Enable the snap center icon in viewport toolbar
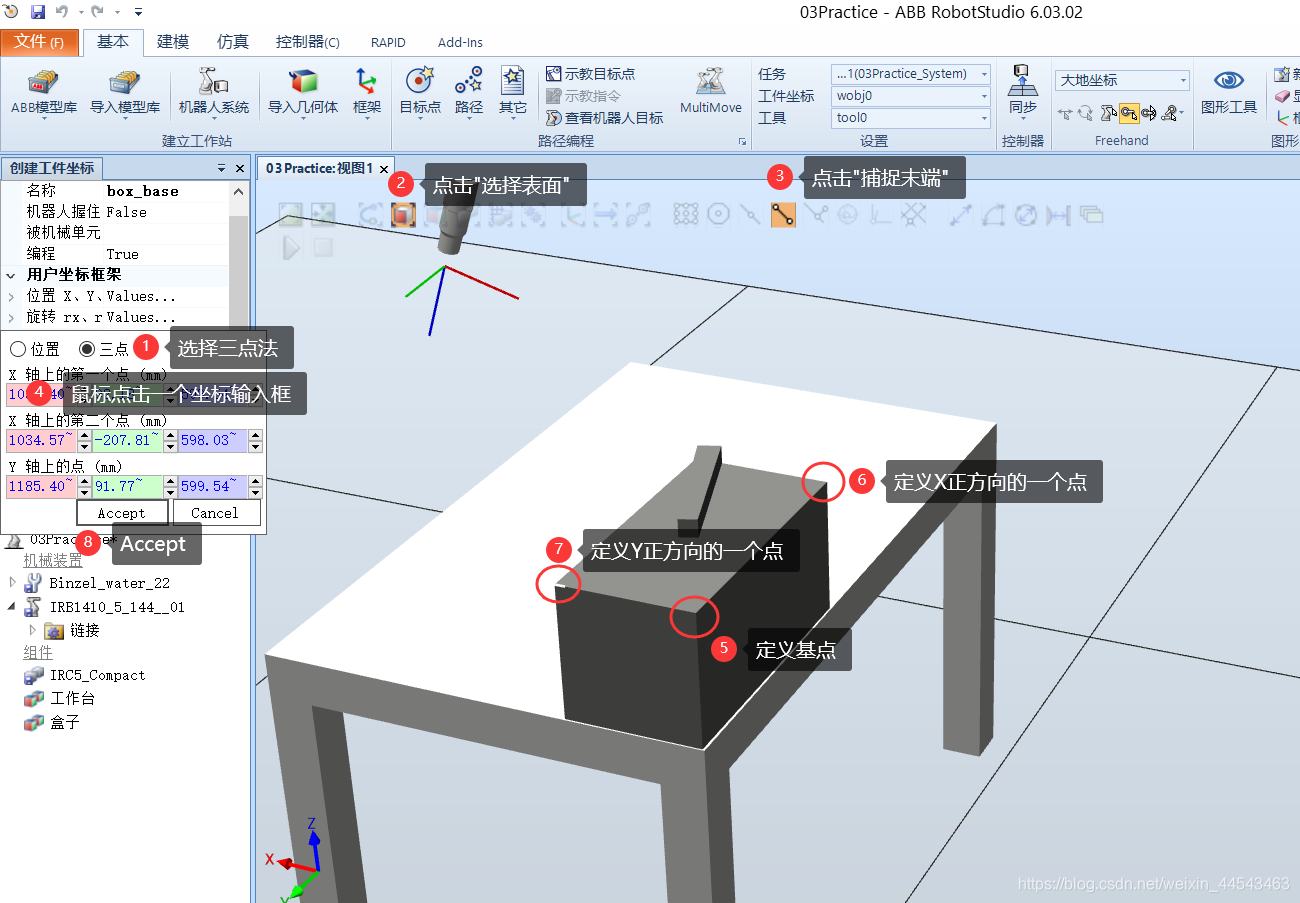 (x=718, y=214)
